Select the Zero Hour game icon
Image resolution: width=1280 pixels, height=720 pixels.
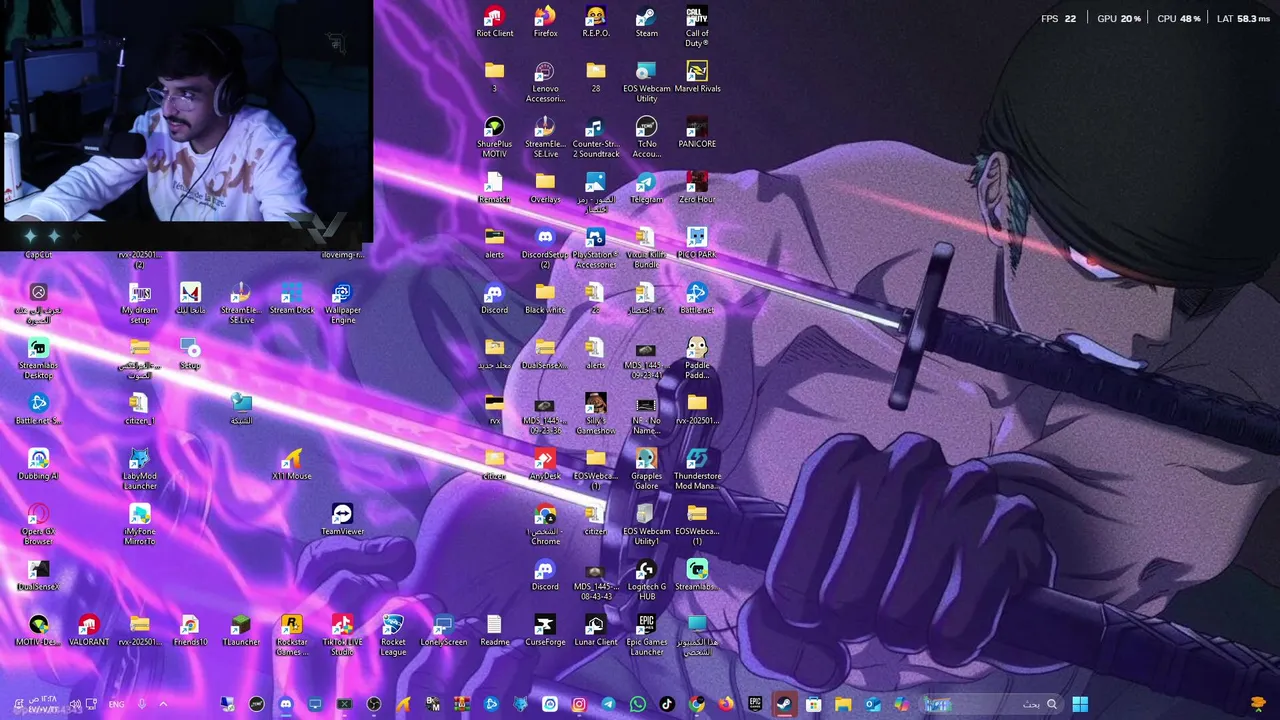(697, 188)
